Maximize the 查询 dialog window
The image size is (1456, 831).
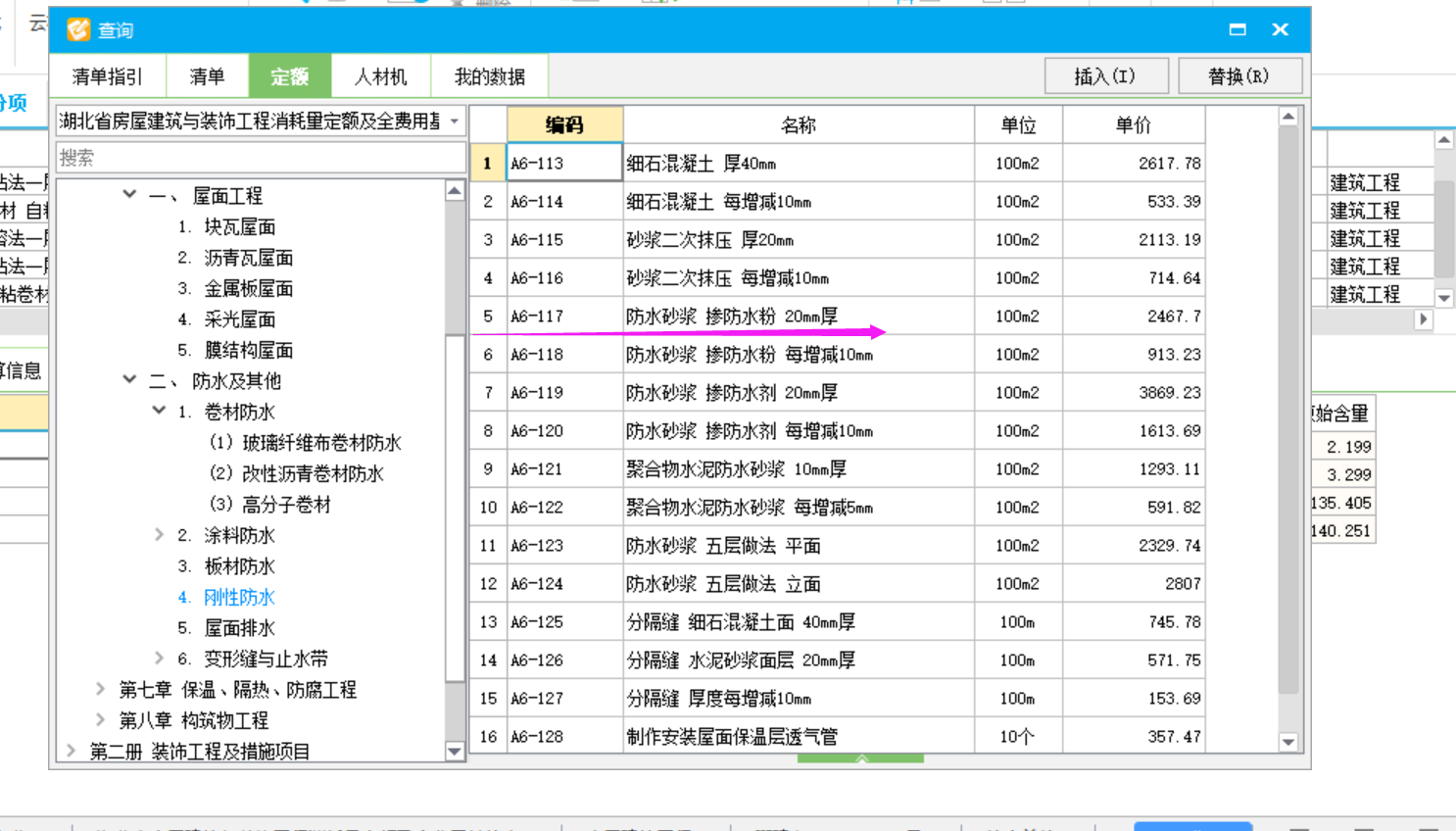coord(1238,29)
